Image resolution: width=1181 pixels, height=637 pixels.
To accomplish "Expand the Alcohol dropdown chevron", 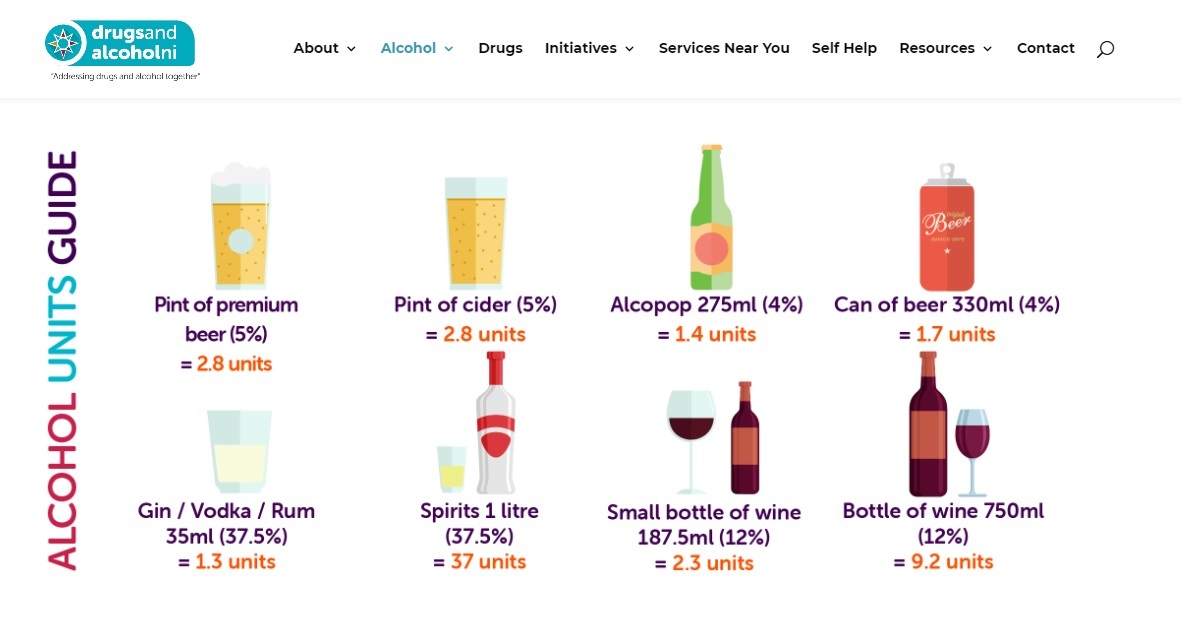I will 449,49.
